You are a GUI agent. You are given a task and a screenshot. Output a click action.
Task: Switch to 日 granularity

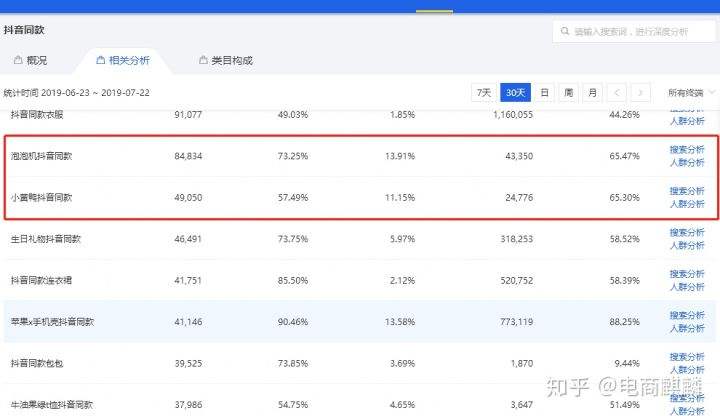click(x=545, y=93)
